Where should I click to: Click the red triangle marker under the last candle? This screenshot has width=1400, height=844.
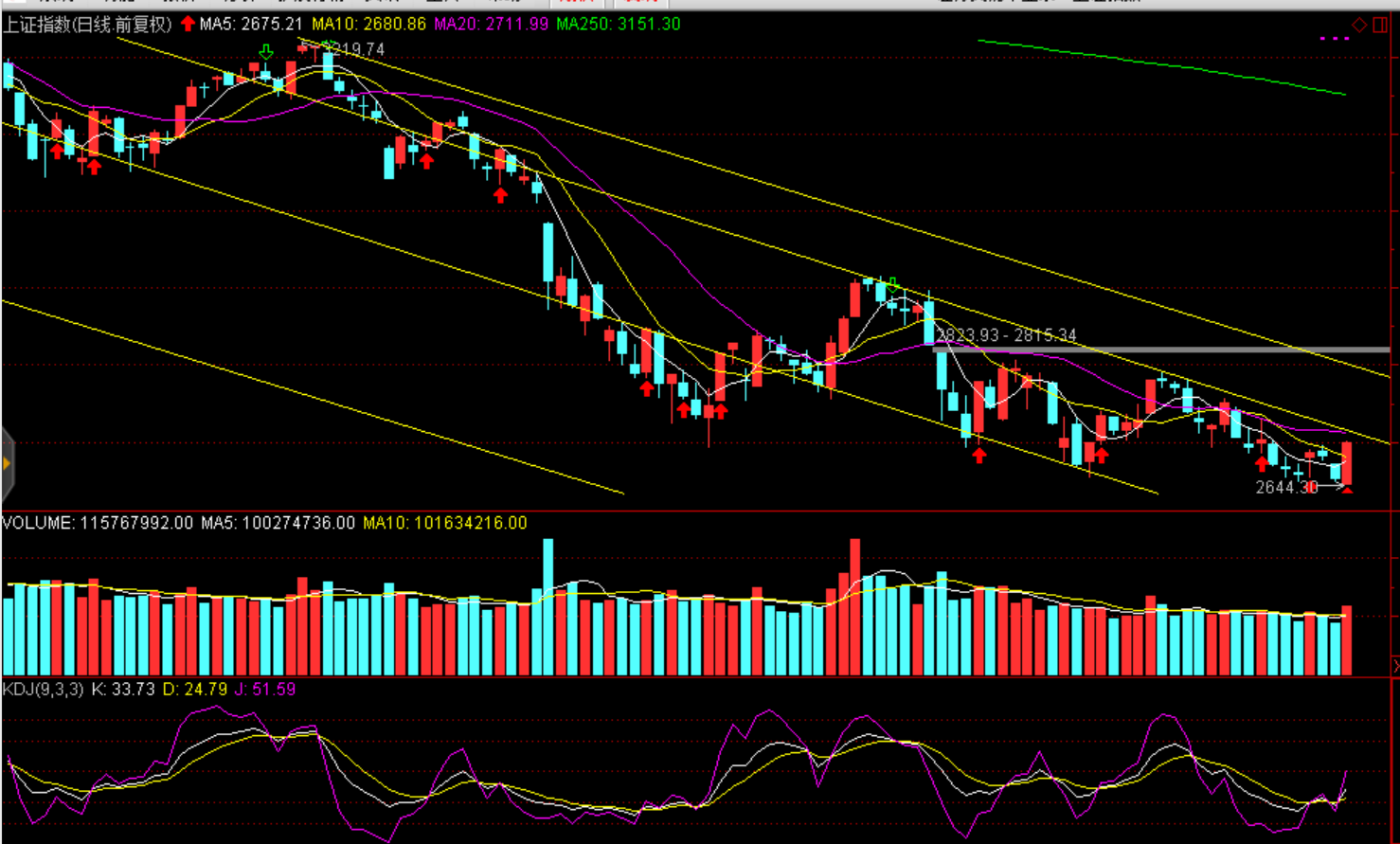(x=1347, y=490)
